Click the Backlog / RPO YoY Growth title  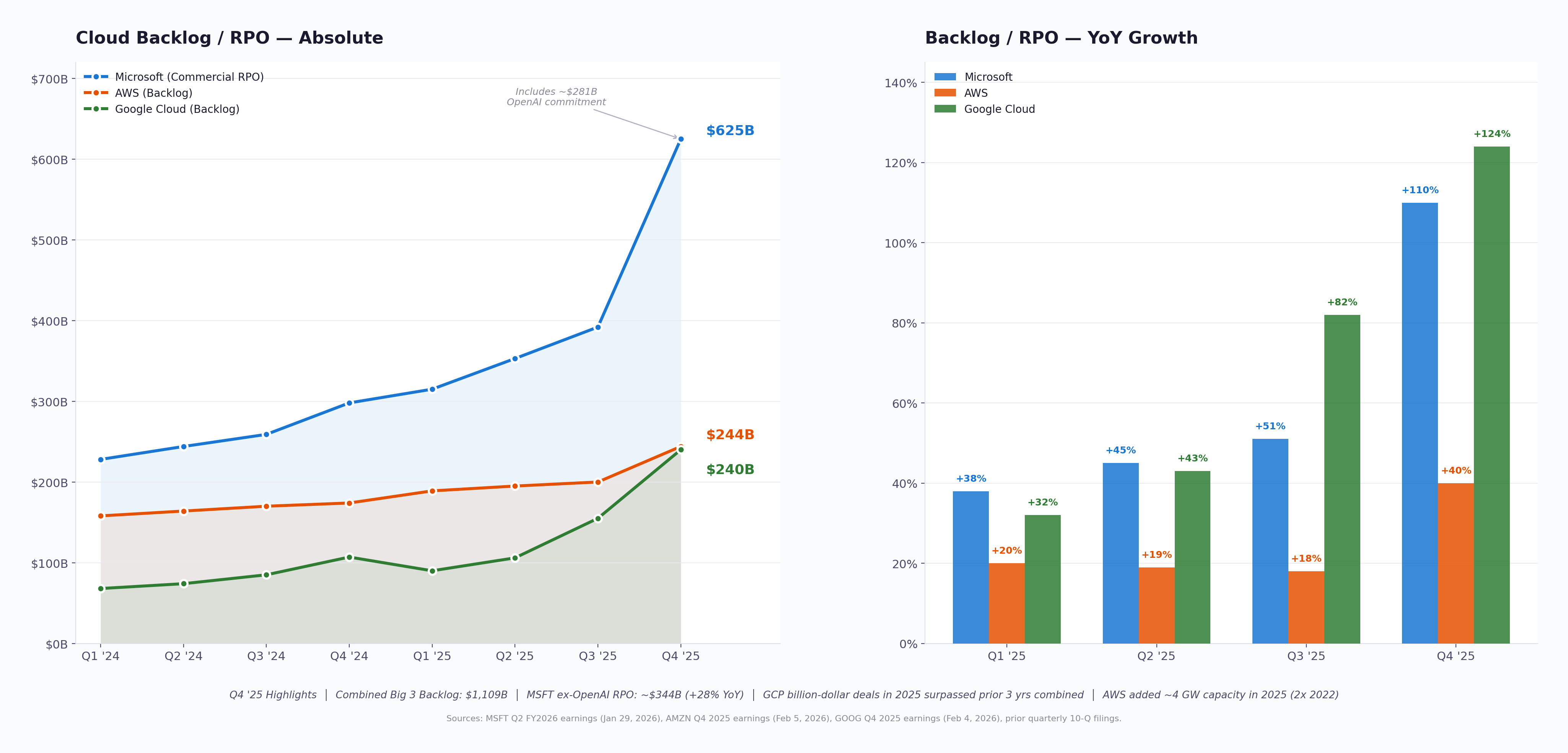[x=1061, y=38]
